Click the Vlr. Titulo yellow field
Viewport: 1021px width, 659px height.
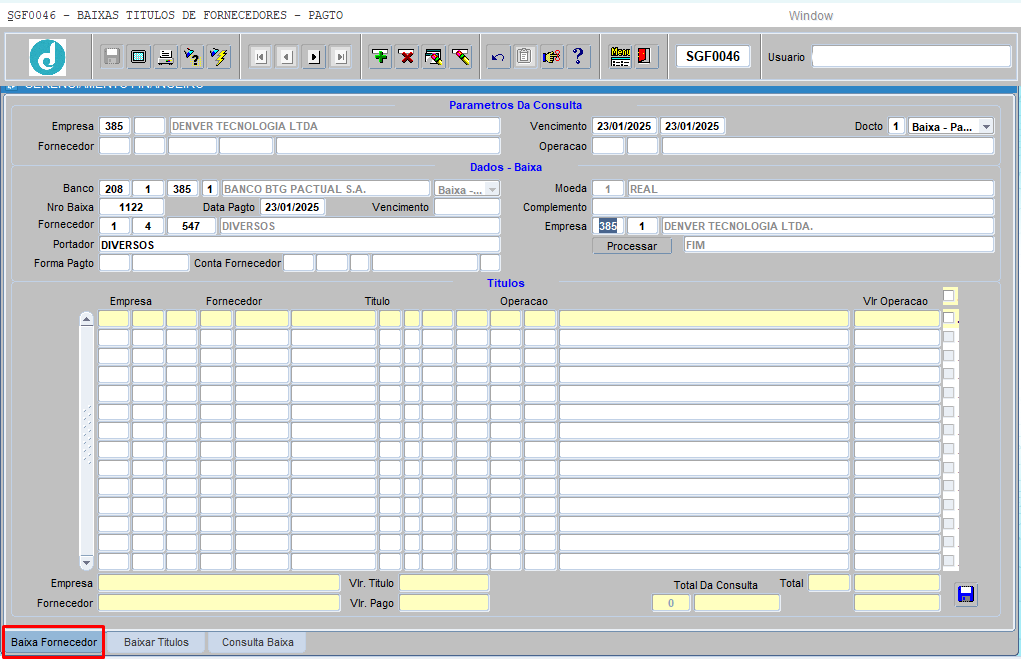(444, 583)
